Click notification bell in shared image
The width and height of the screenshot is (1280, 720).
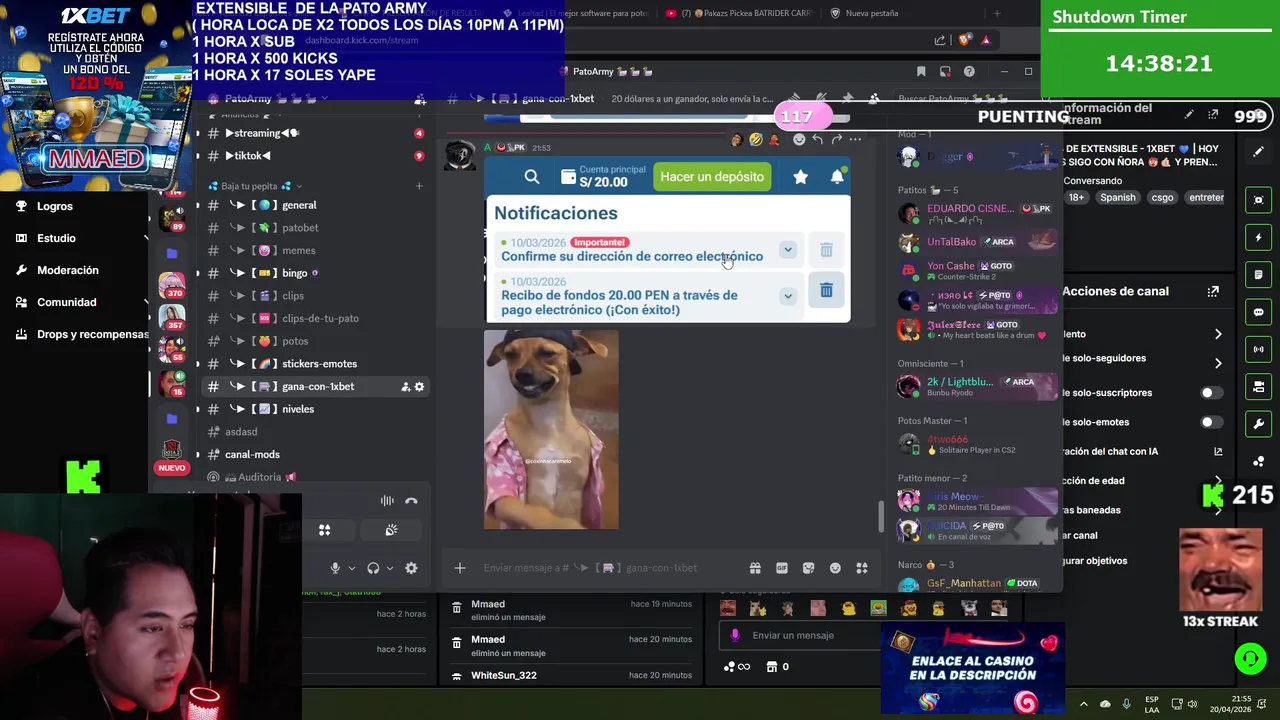coord(837,177)
